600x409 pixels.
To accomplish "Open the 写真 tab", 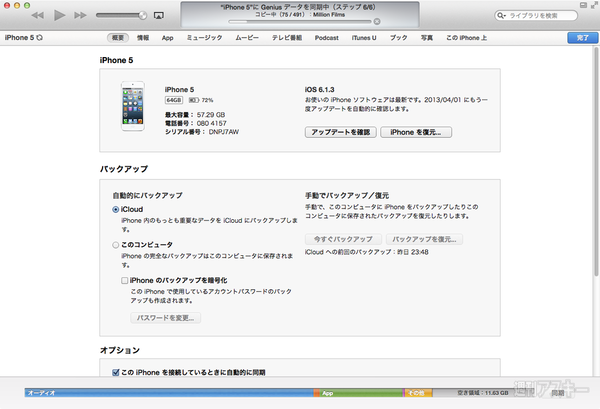I will click(427, 38).
